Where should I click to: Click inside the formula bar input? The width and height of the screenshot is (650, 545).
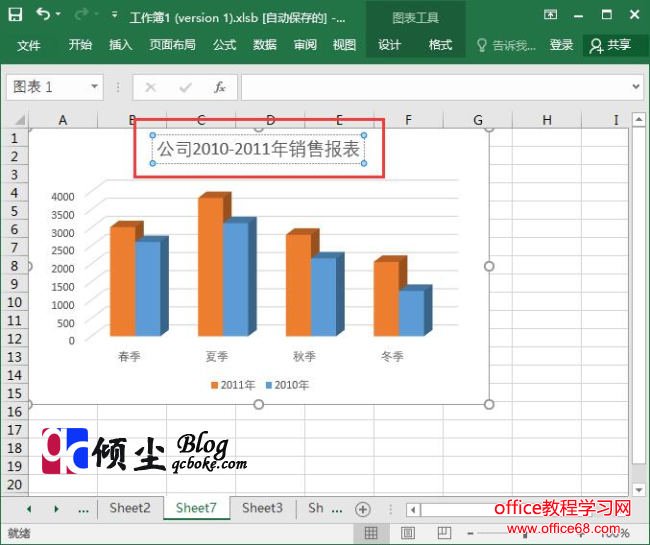coord(435,87)
